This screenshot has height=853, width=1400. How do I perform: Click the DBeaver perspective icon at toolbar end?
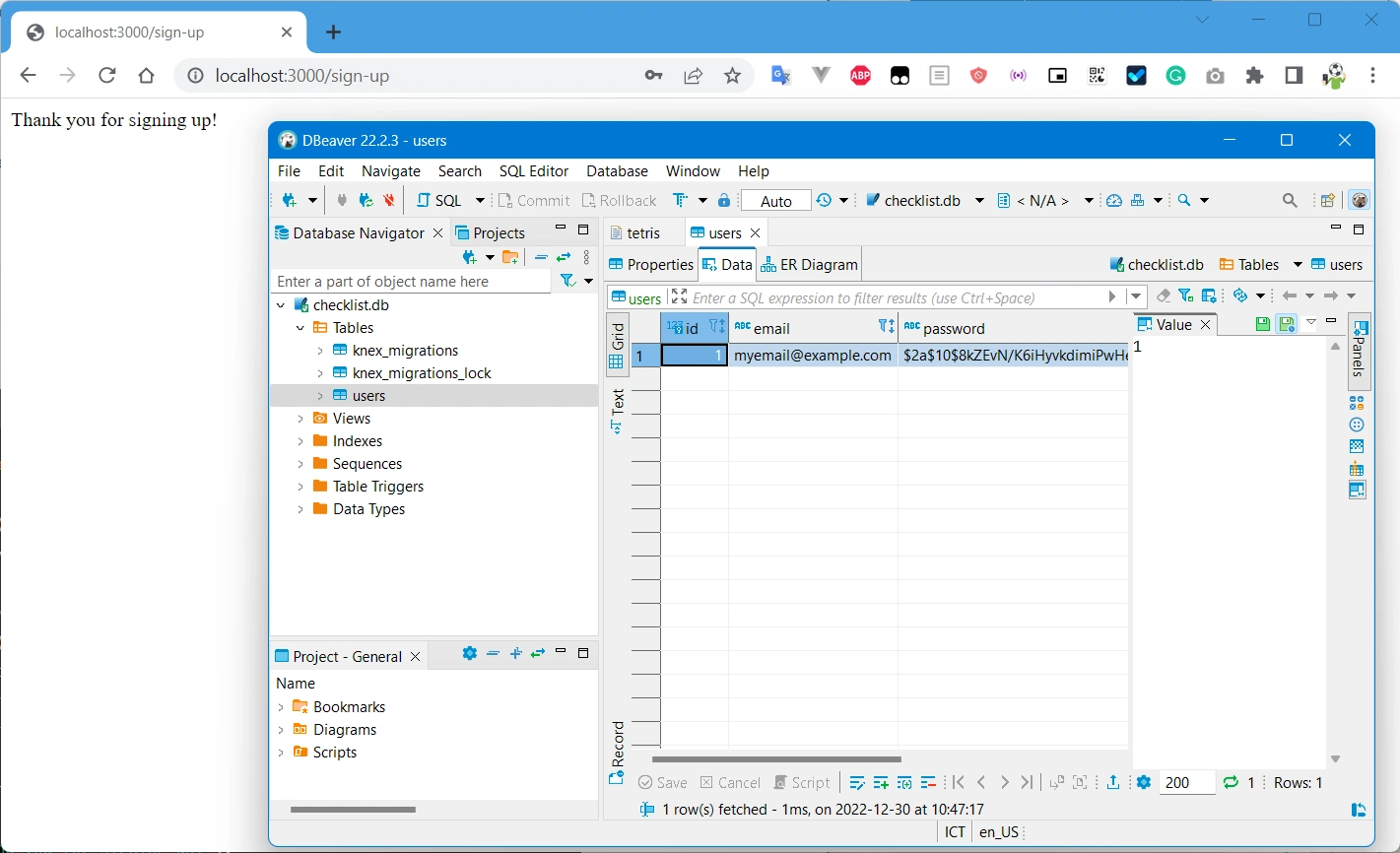click(x=1360, y=200)
